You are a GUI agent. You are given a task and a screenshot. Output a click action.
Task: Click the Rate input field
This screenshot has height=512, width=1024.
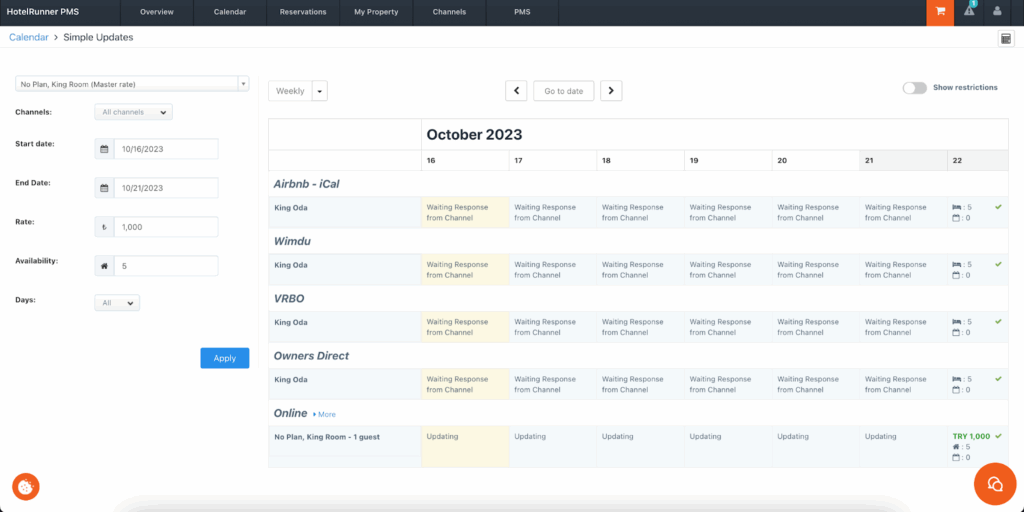(165, 227)
